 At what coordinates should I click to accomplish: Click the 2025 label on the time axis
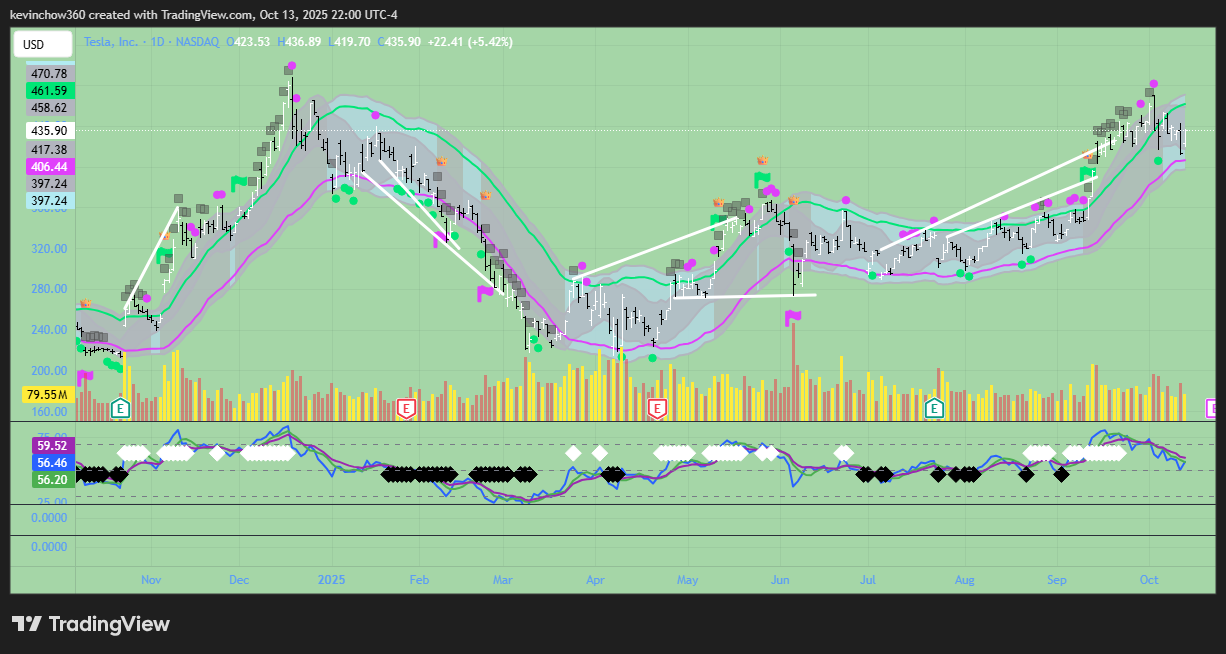(x=330, y=579)
